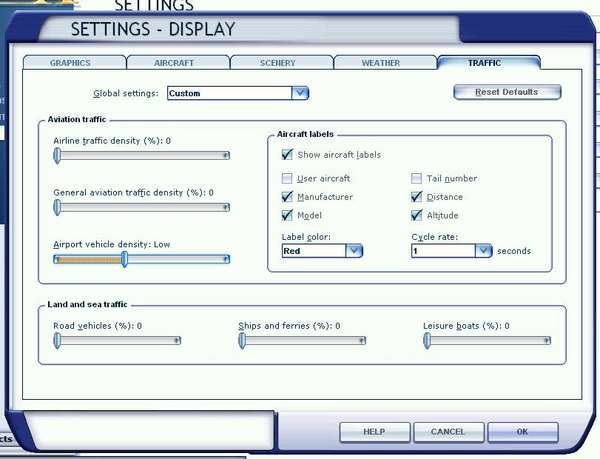Click the HELP button

click(x=375, y=432)
